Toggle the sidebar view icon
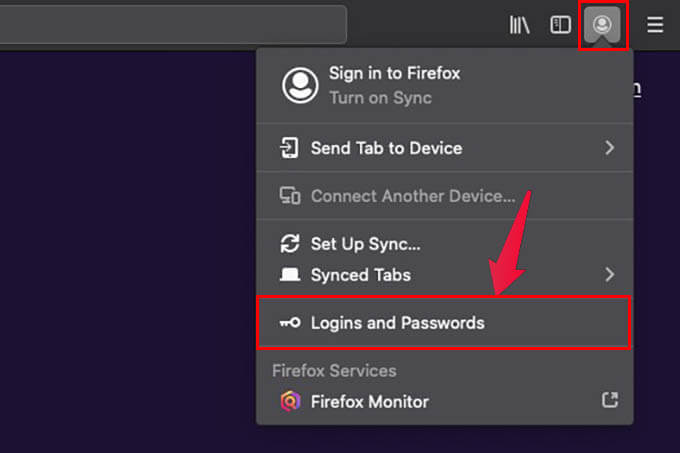The image size is (680, 453). [561, 25]
